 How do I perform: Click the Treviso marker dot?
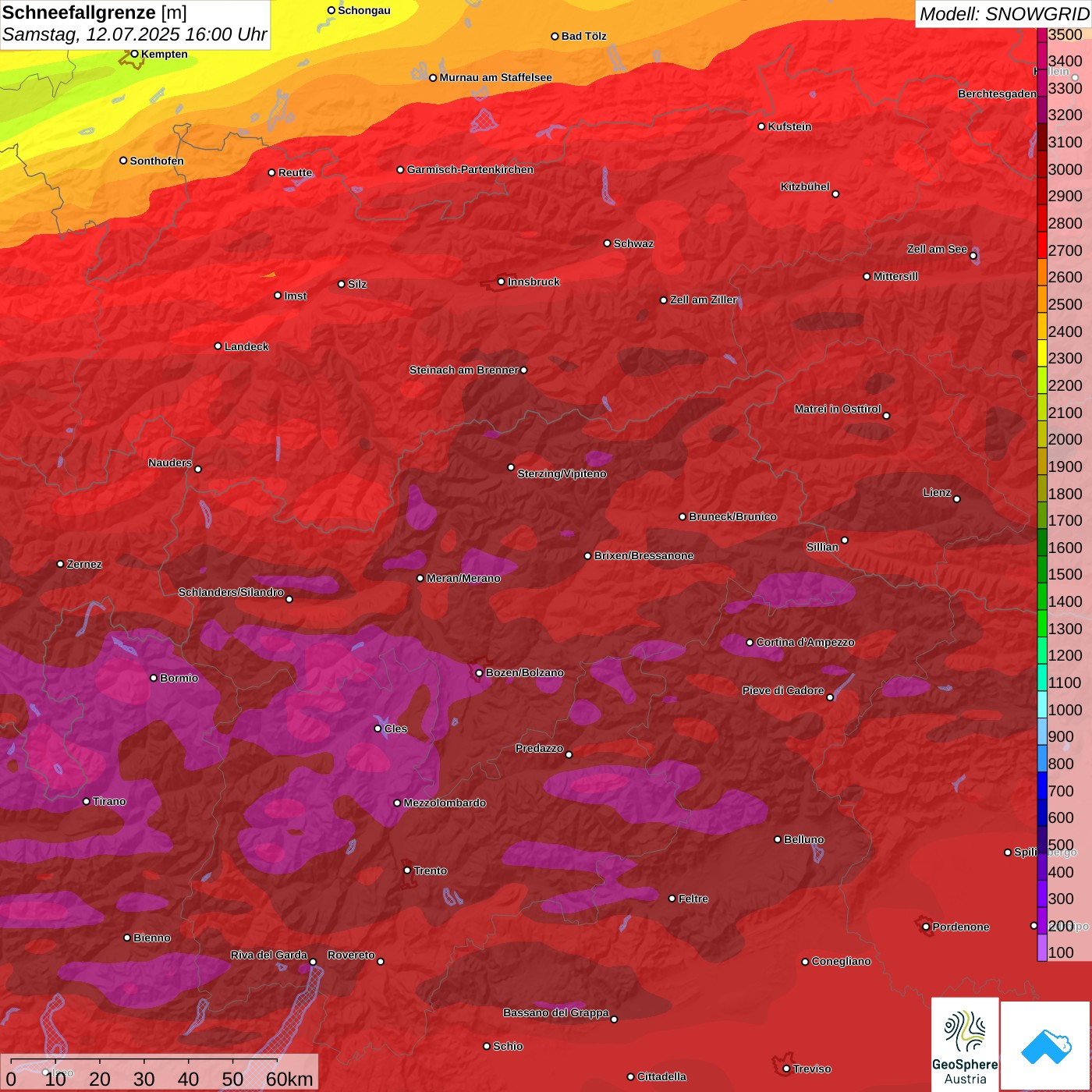point(787,1069)
